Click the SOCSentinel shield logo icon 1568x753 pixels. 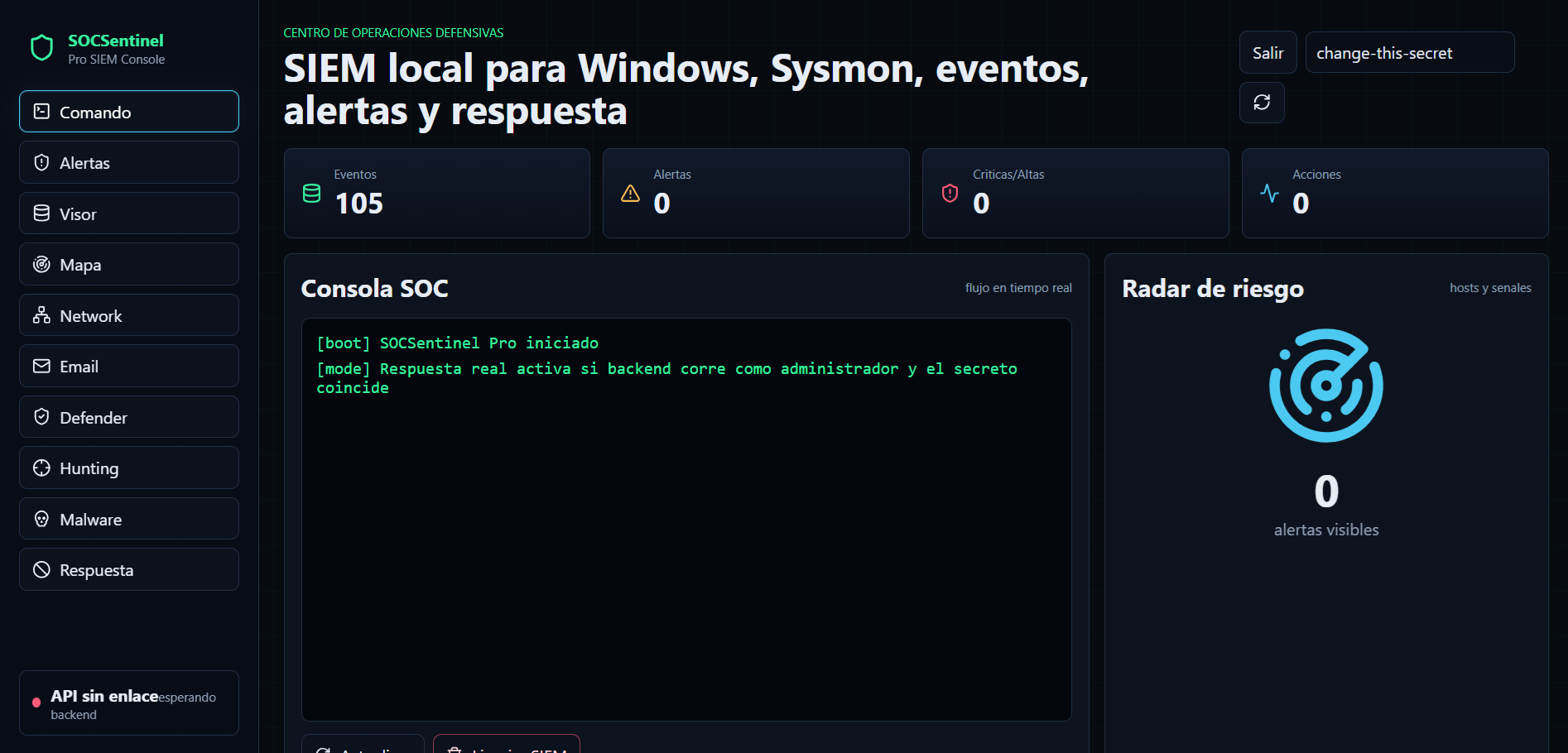[41, 48]
